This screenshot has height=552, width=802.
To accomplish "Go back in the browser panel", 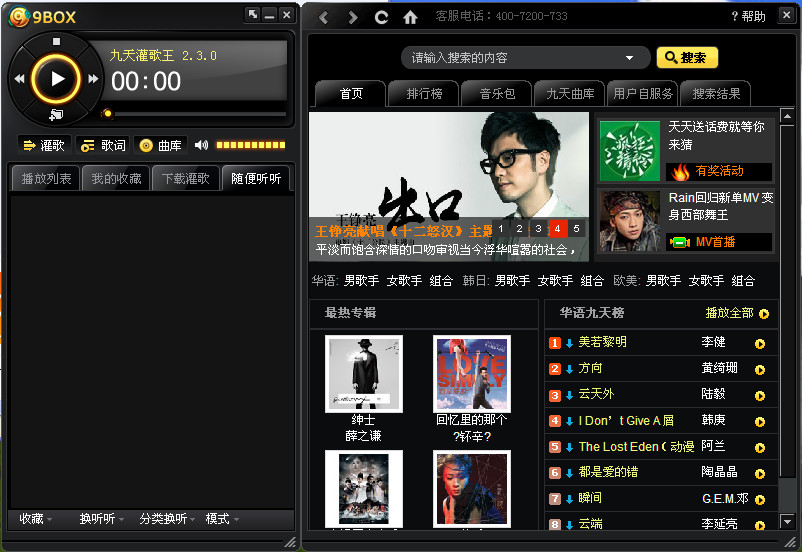I will (x=323, y=18).
